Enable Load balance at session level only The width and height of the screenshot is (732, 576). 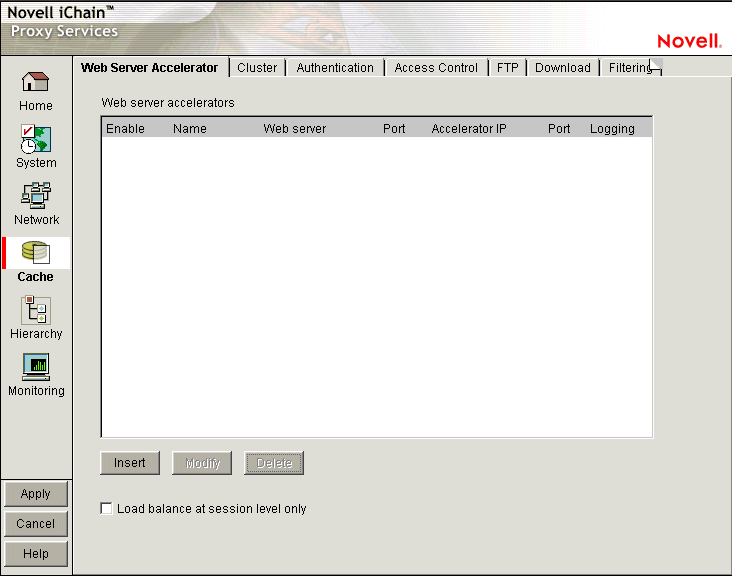coord(106,508)
